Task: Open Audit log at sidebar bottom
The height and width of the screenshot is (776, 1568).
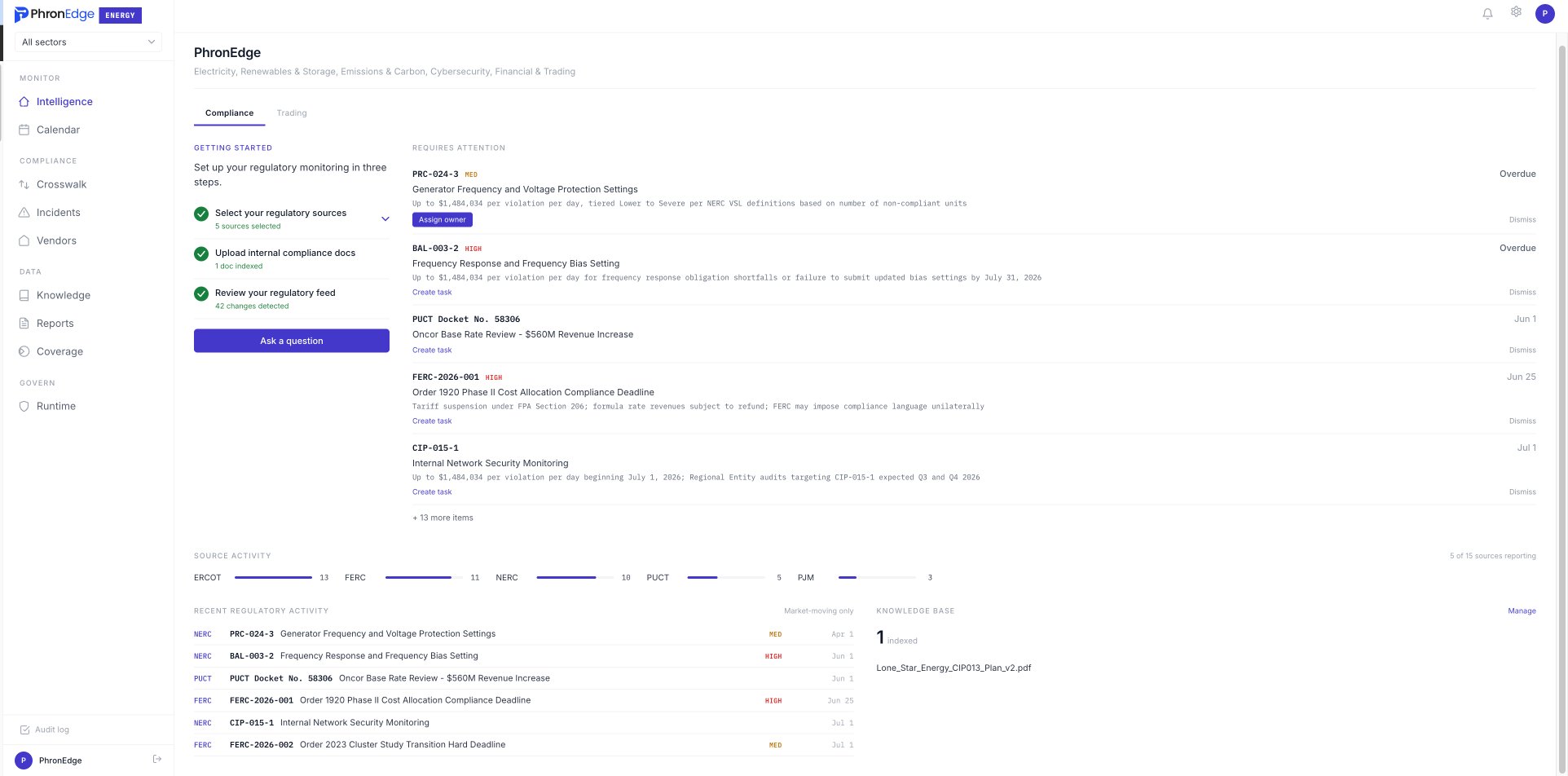Action: 45,730
